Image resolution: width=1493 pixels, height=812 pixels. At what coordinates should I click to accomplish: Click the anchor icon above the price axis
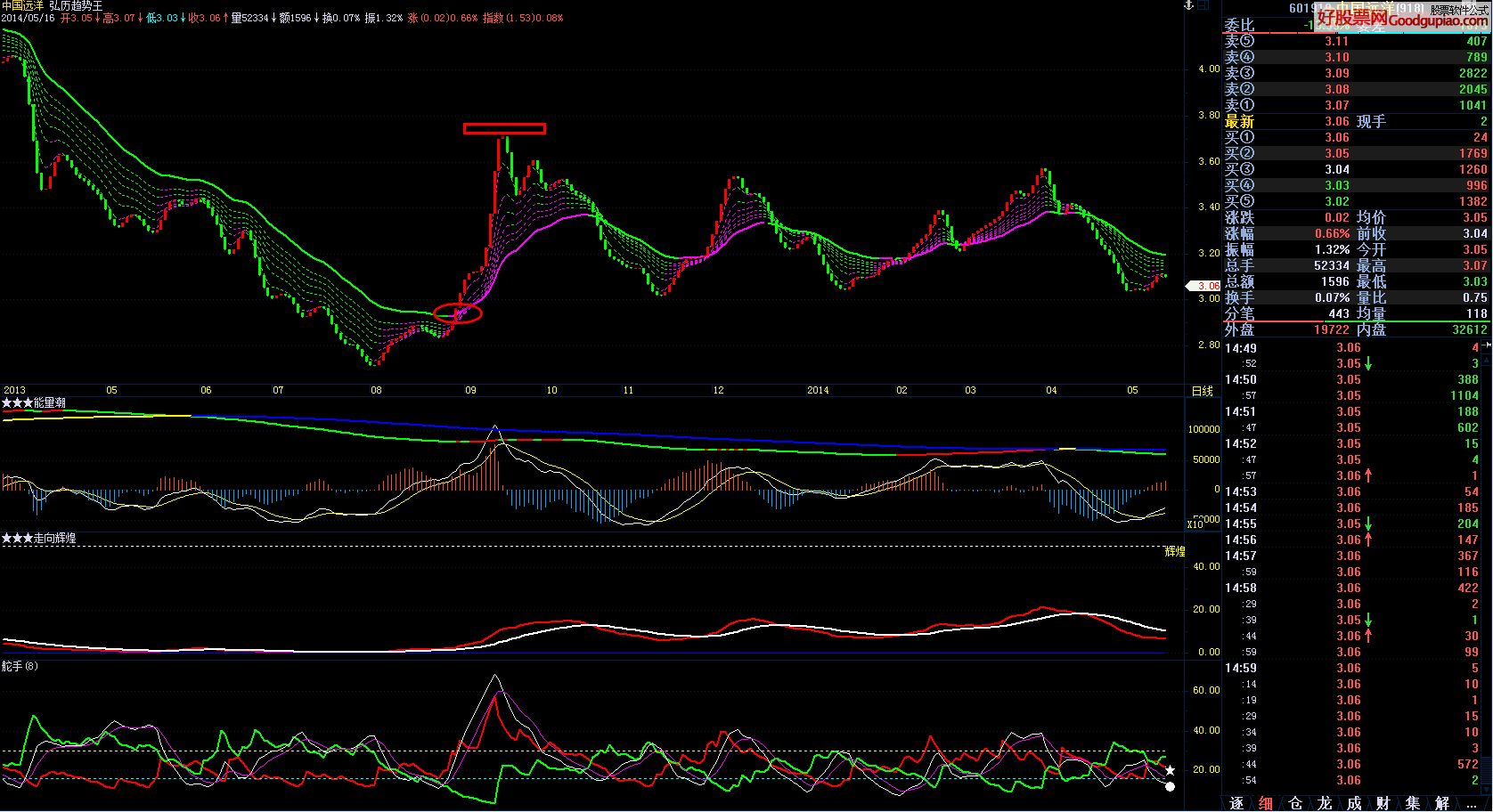[1187, 5]
